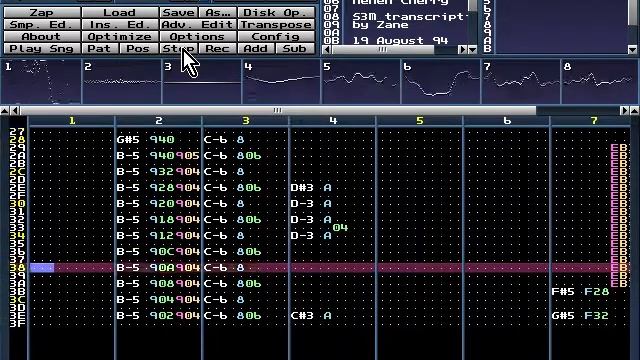Select sample slot 7
640x360 pixels.
487,17
